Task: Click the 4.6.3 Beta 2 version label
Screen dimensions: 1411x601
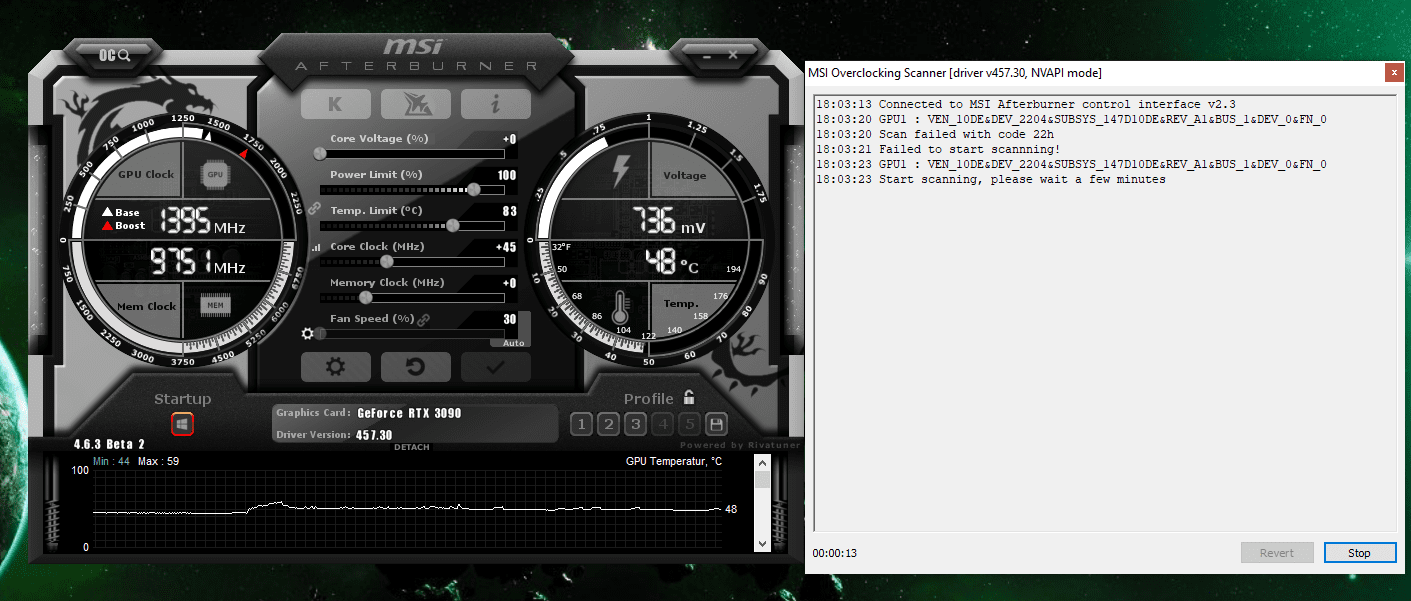Action: [x=109, y=444]
